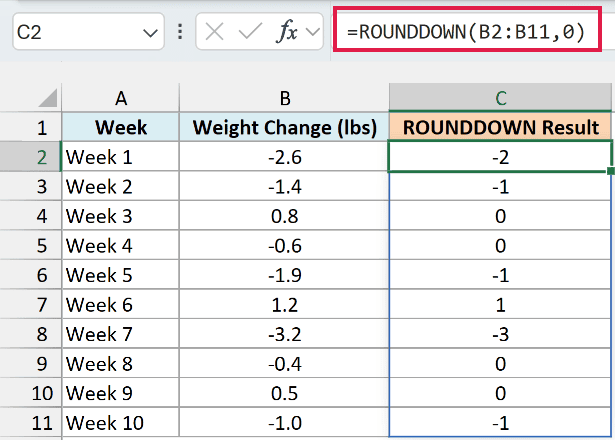The width and height of the screenshot is (615, 440).
Task: Select row 3 header
Action: pos(31,186)
